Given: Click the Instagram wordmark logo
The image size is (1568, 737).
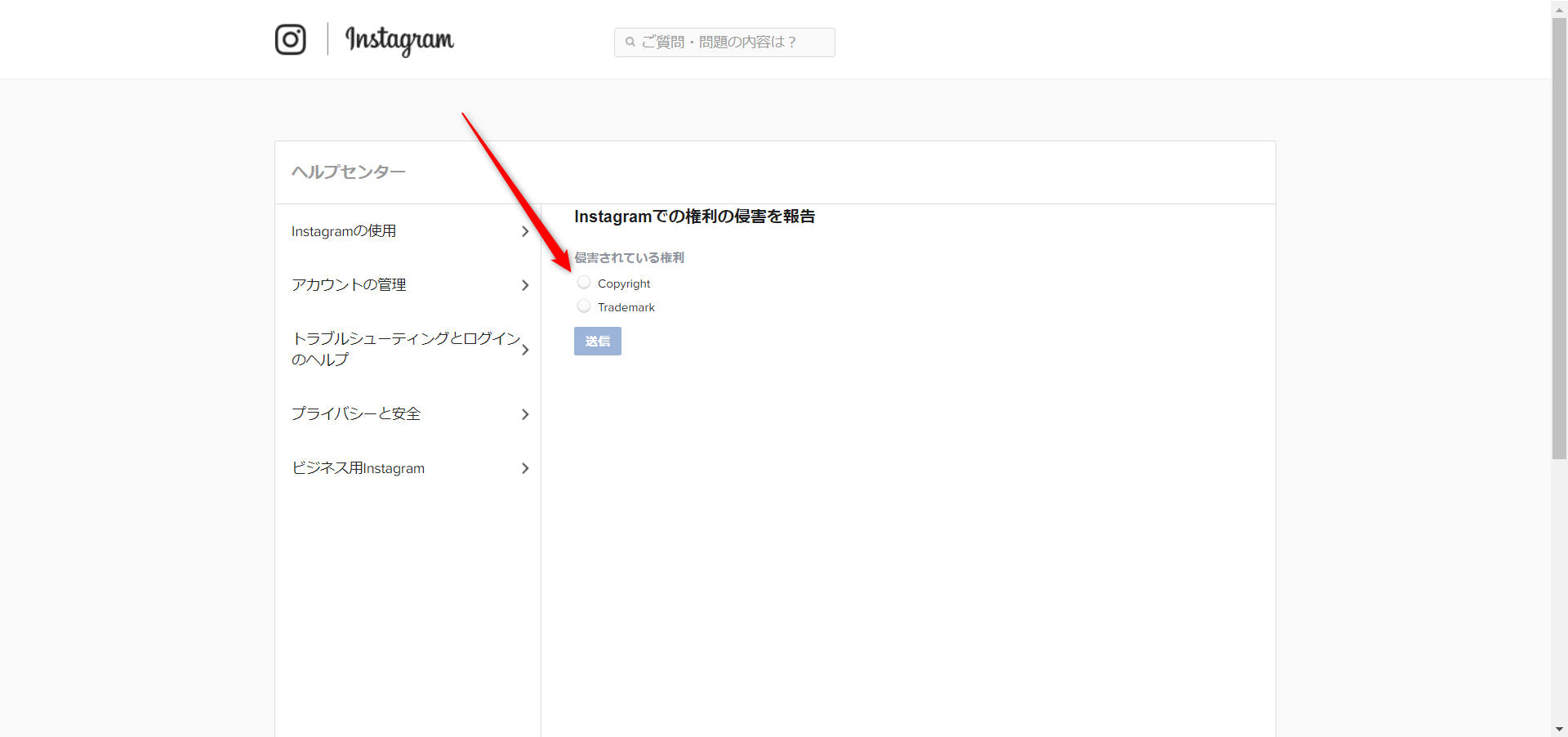Looking at the screenshot, I should (x=399, y=39).
